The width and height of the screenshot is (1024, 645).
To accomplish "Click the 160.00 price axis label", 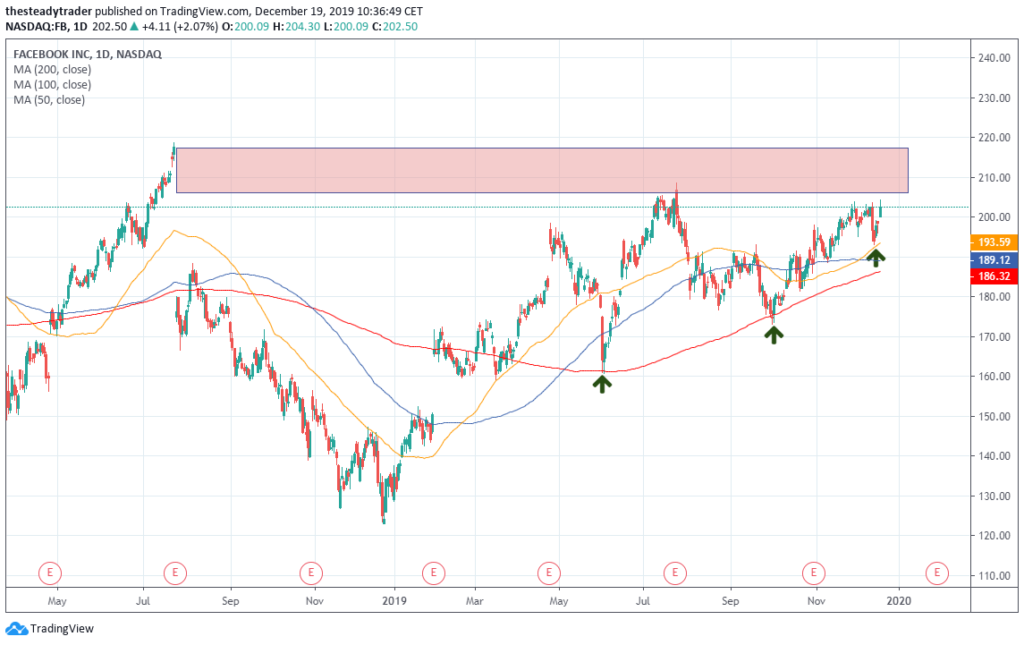I will click(994, 377).
